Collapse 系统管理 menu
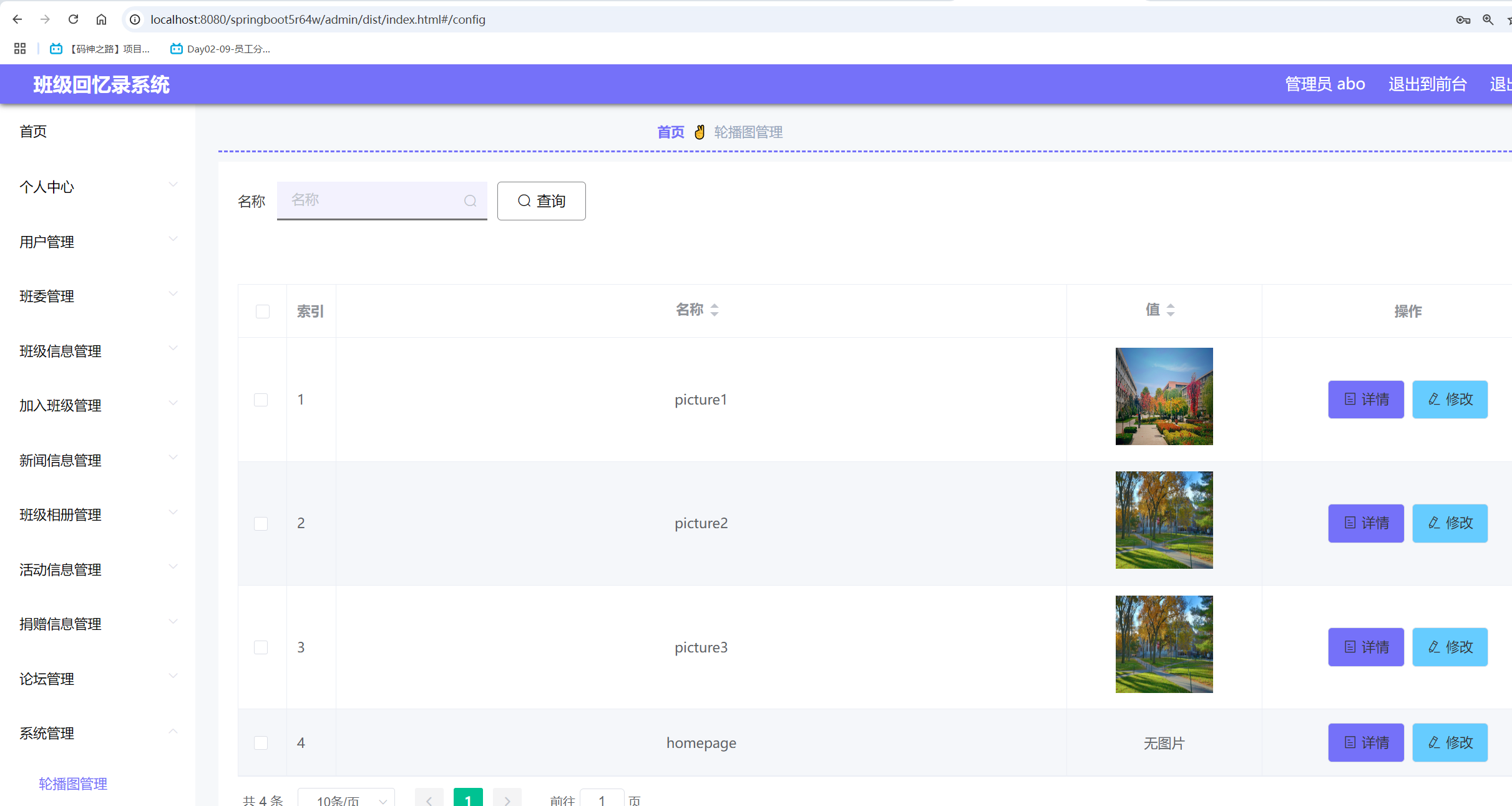This screenshot has width=1512, height=806. coord(97,733)
